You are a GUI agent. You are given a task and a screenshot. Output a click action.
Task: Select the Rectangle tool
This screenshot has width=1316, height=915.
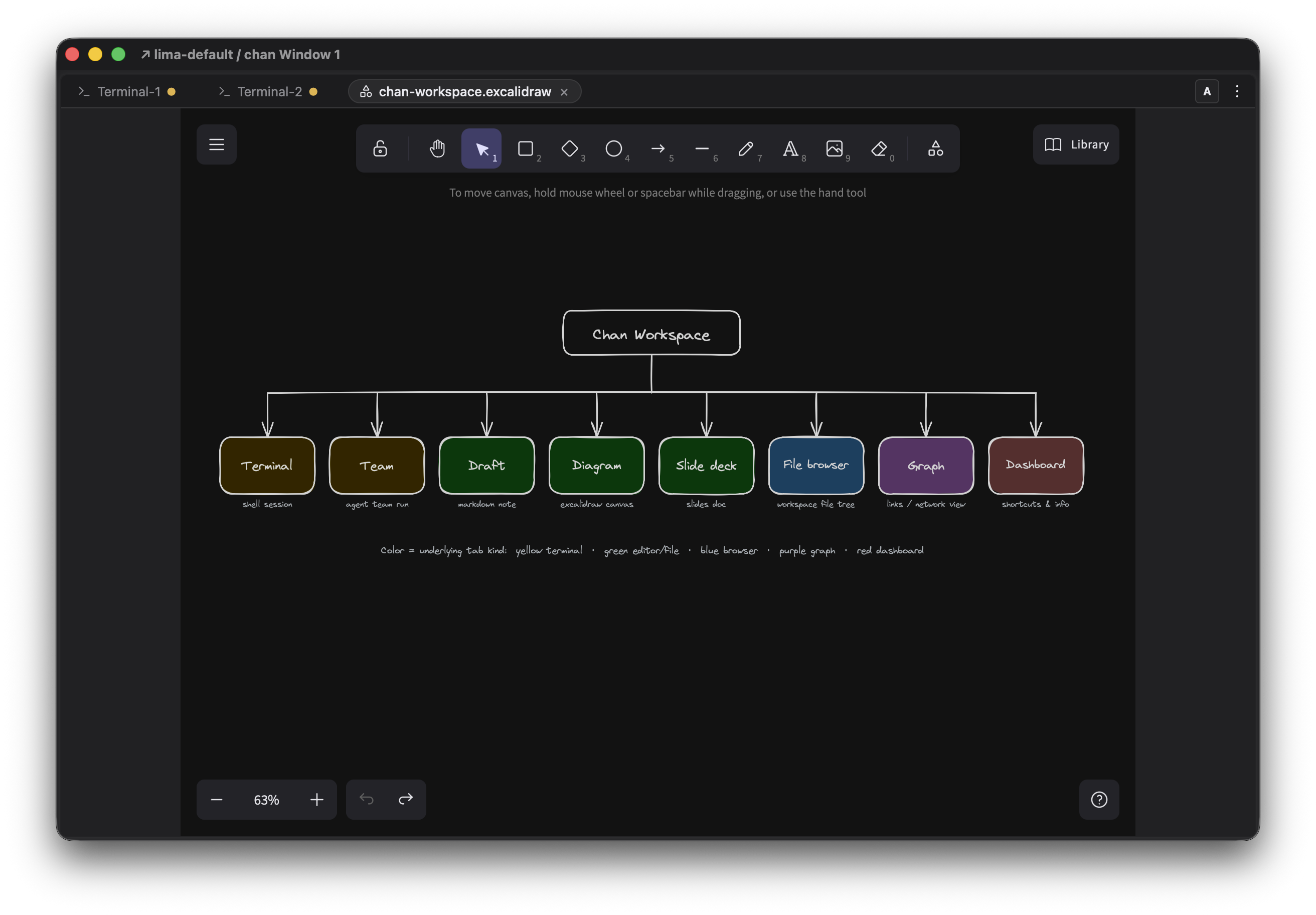coord(526,148)
